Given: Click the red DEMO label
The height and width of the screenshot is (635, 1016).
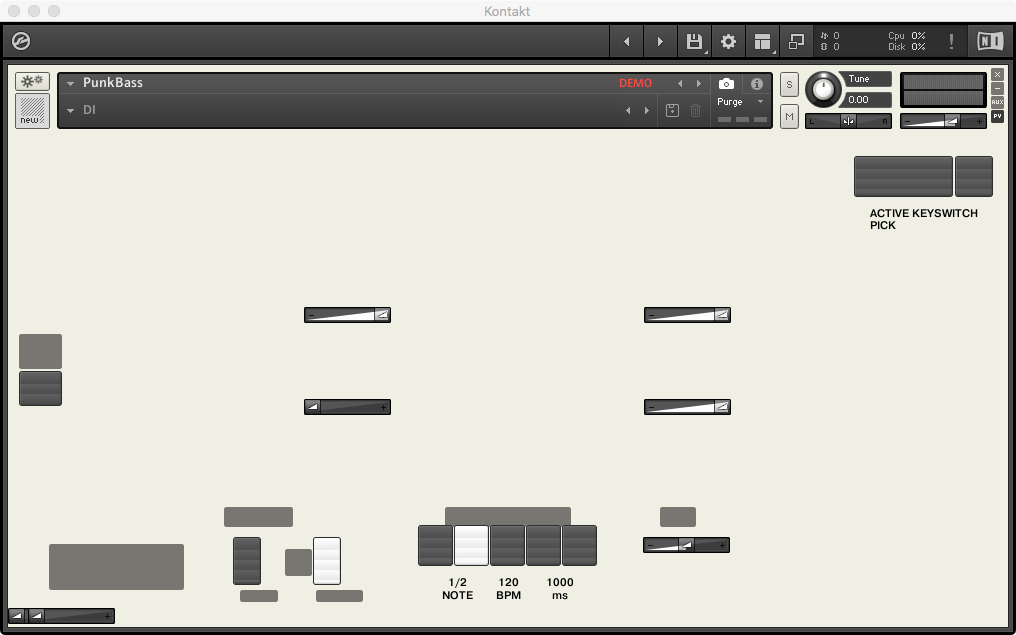Looking at the screenshot, I should click(x=636, y=84).
